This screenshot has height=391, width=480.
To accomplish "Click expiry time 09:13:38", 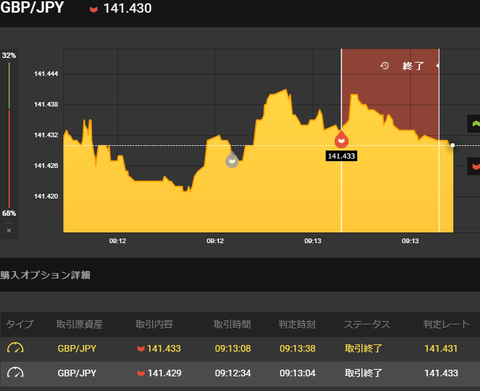I will coord(297,349).
